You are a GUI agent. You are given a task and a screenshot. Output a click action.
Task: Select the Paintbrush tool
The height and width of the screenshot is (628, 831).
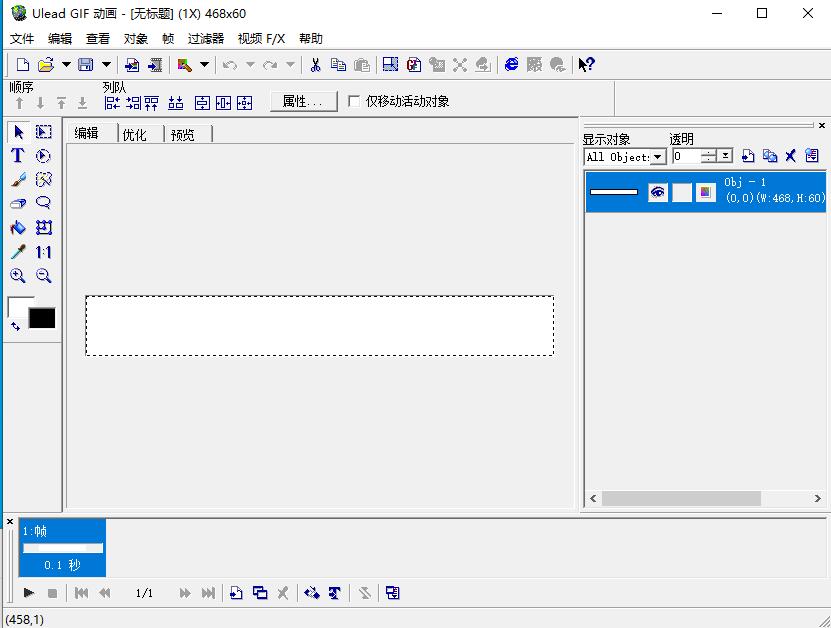pos(17,180)
